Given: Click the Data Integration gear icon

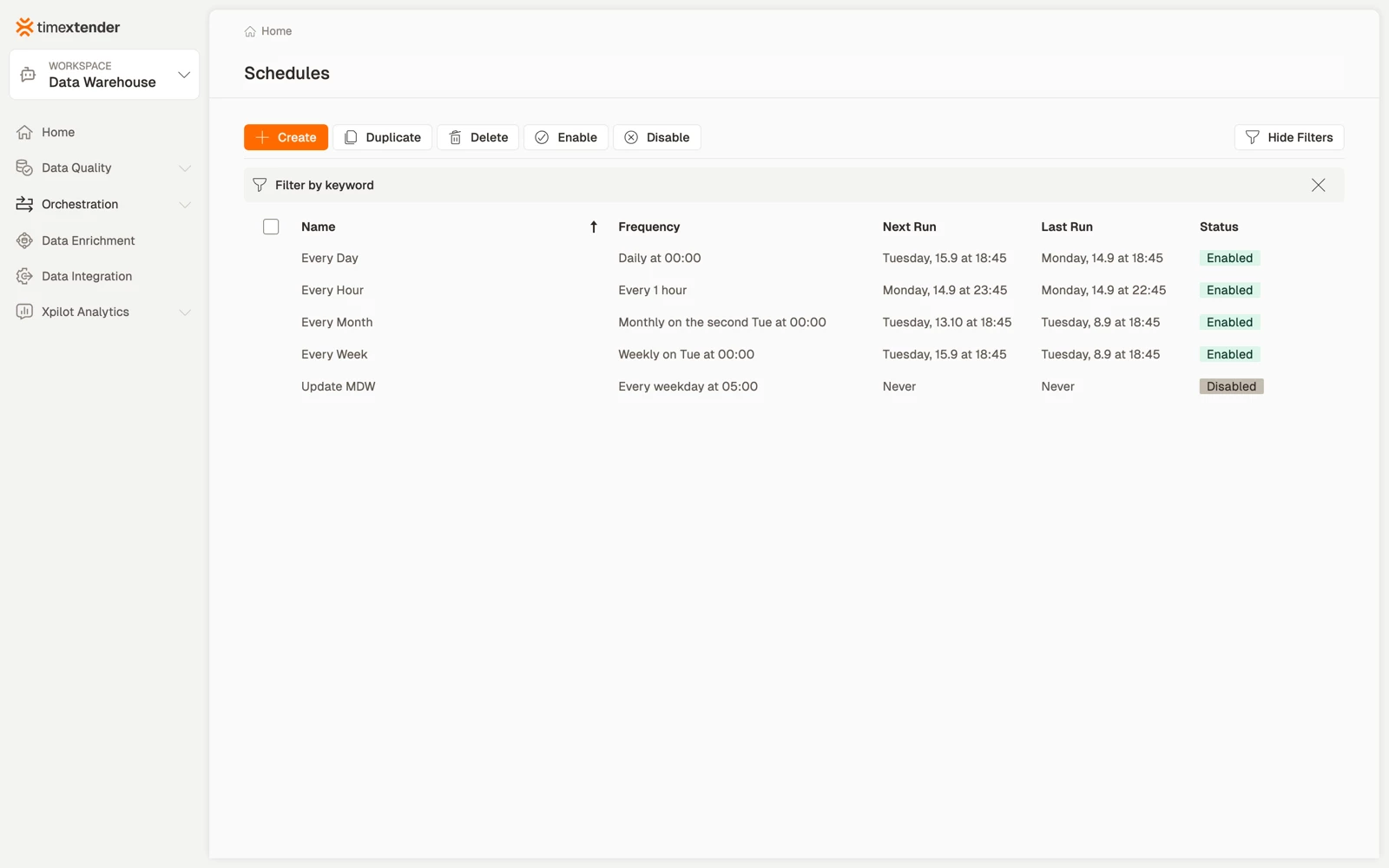Looking at the screenshot, I should pyautogui.click(x=24, y=276).
